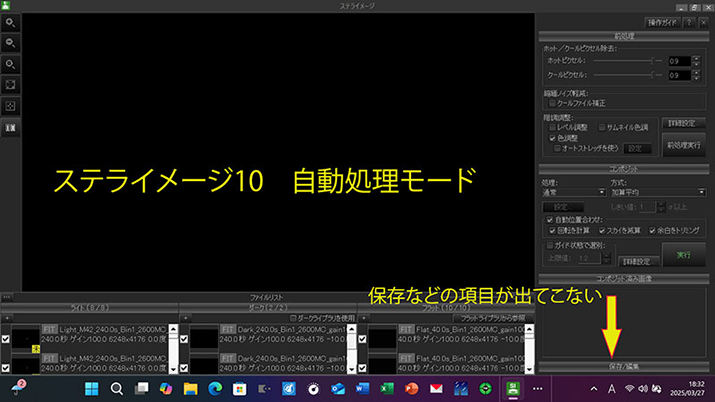Click the + add icon under ダーク list
The height and width of the screenshot is (402, 715).
185,318
